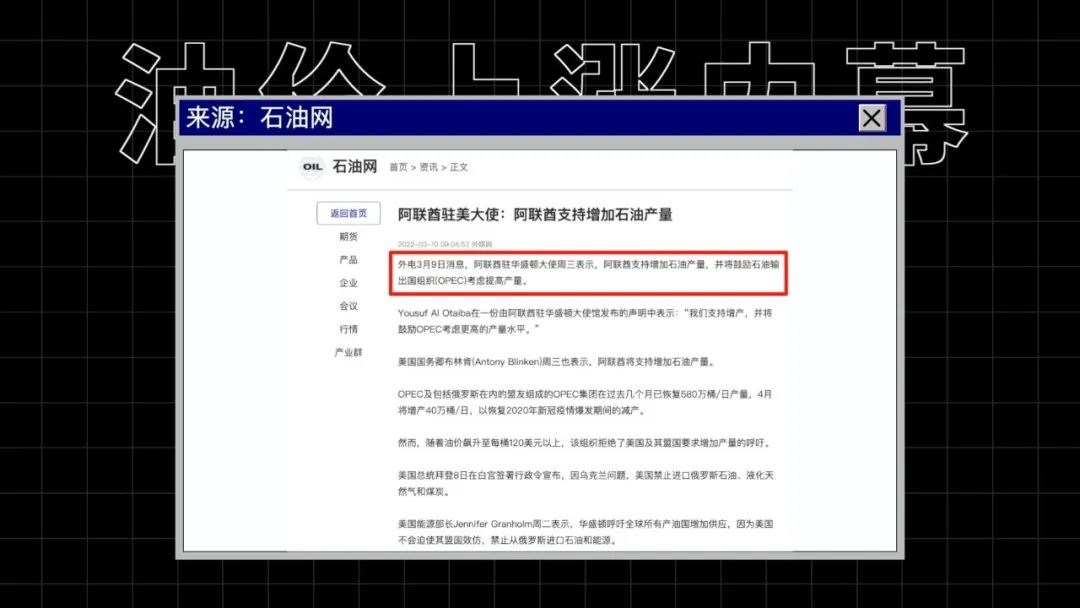Click the paragraph mentioning Jennifer Granholm
Screen dimensions: 1080x608
click(585, 532)
